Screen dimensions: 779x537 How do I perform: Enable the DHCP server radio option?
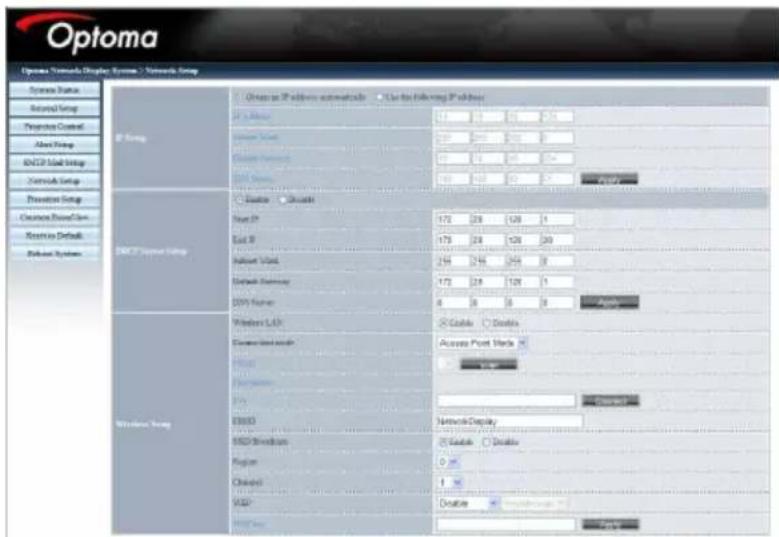point(240,200)
